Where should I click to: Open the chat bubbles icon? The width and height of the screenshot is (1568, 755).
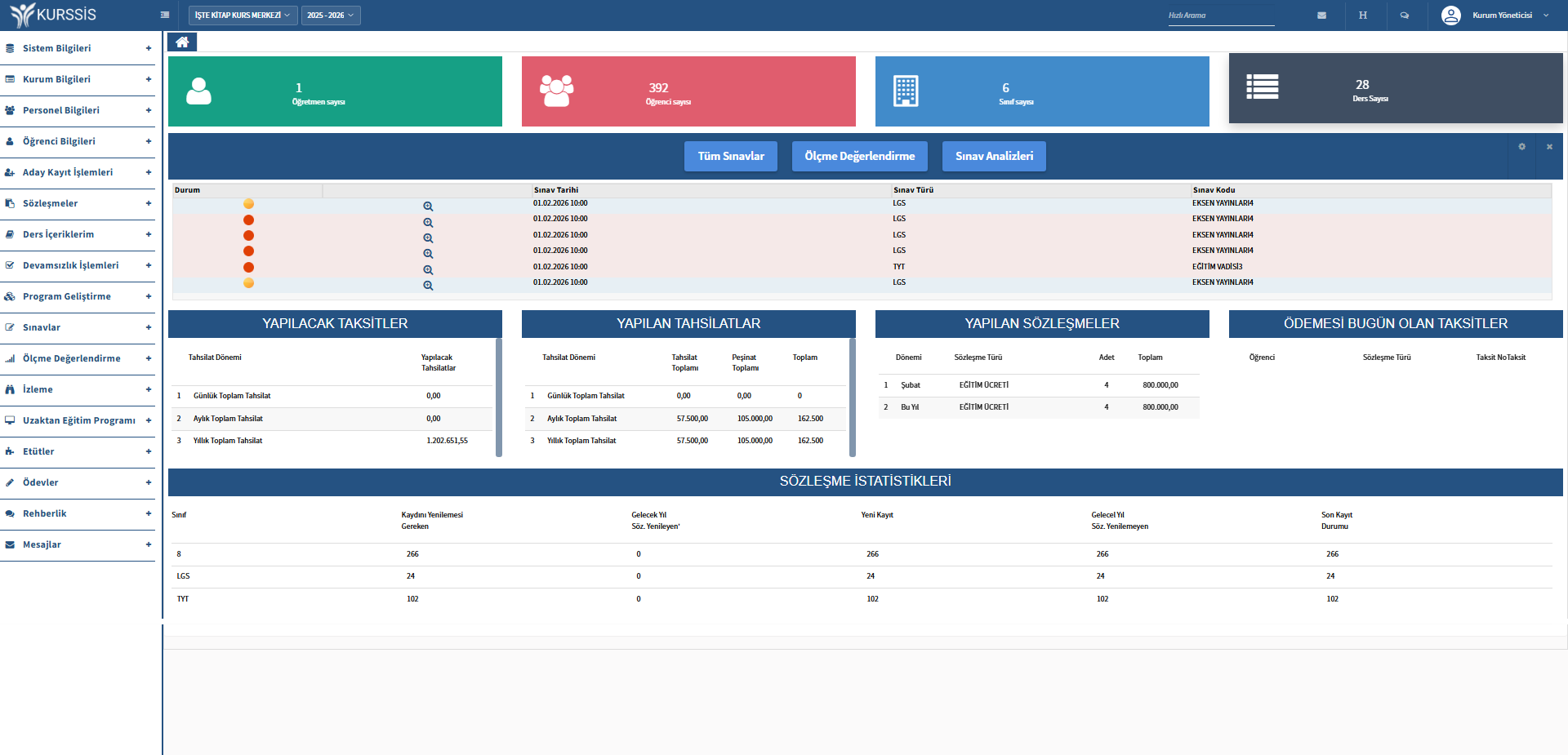1405,16
